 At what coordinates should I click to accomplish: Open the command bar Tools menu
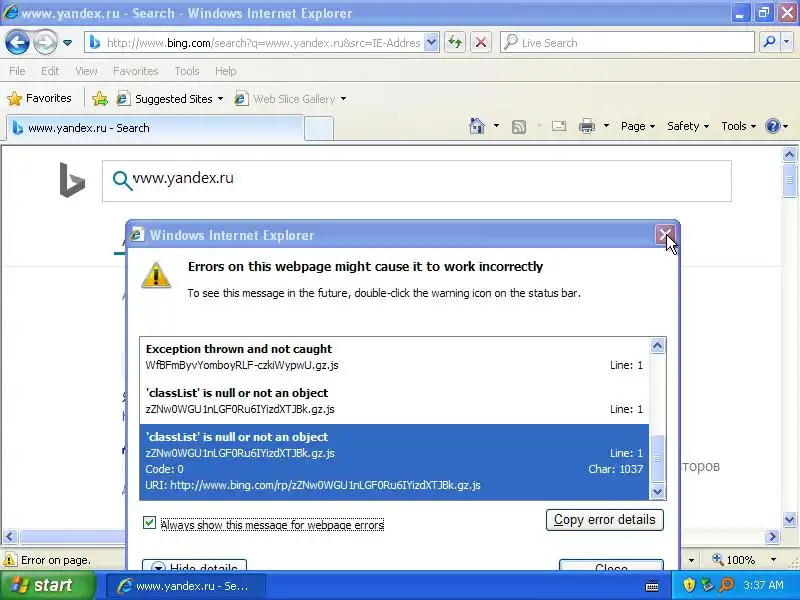point(738,126)
